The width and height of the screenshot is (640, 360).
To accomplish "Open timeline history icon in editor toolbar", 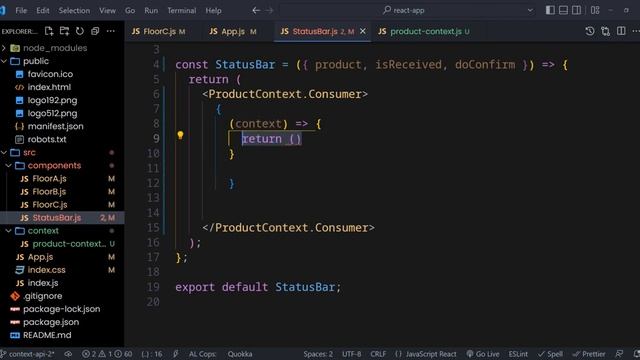I will [590, 31].
